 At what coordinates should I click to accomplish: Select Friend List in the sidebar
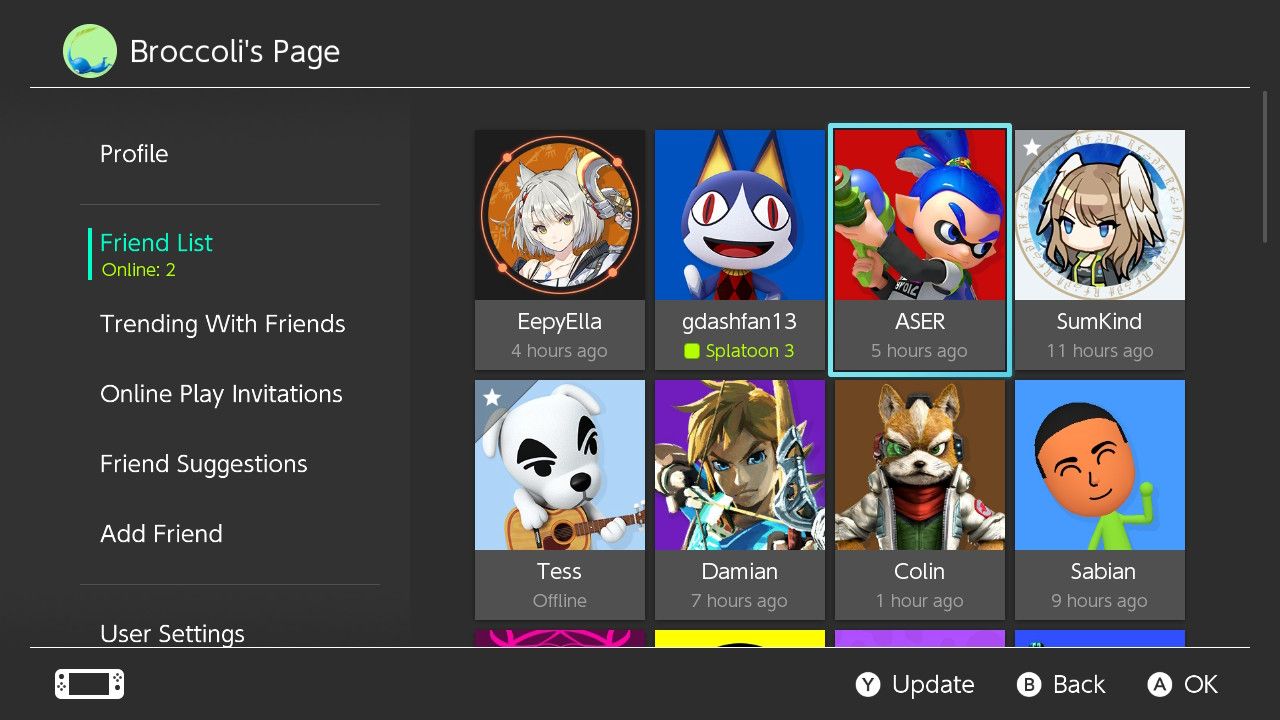pyautogui.click(x=156, y=243)
